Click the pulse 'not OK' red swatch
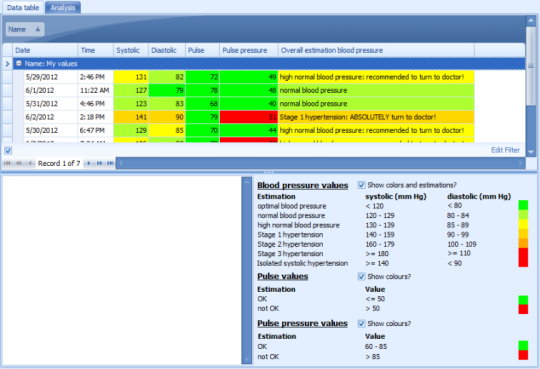The image size is (540, 369). tap(523, 309)
